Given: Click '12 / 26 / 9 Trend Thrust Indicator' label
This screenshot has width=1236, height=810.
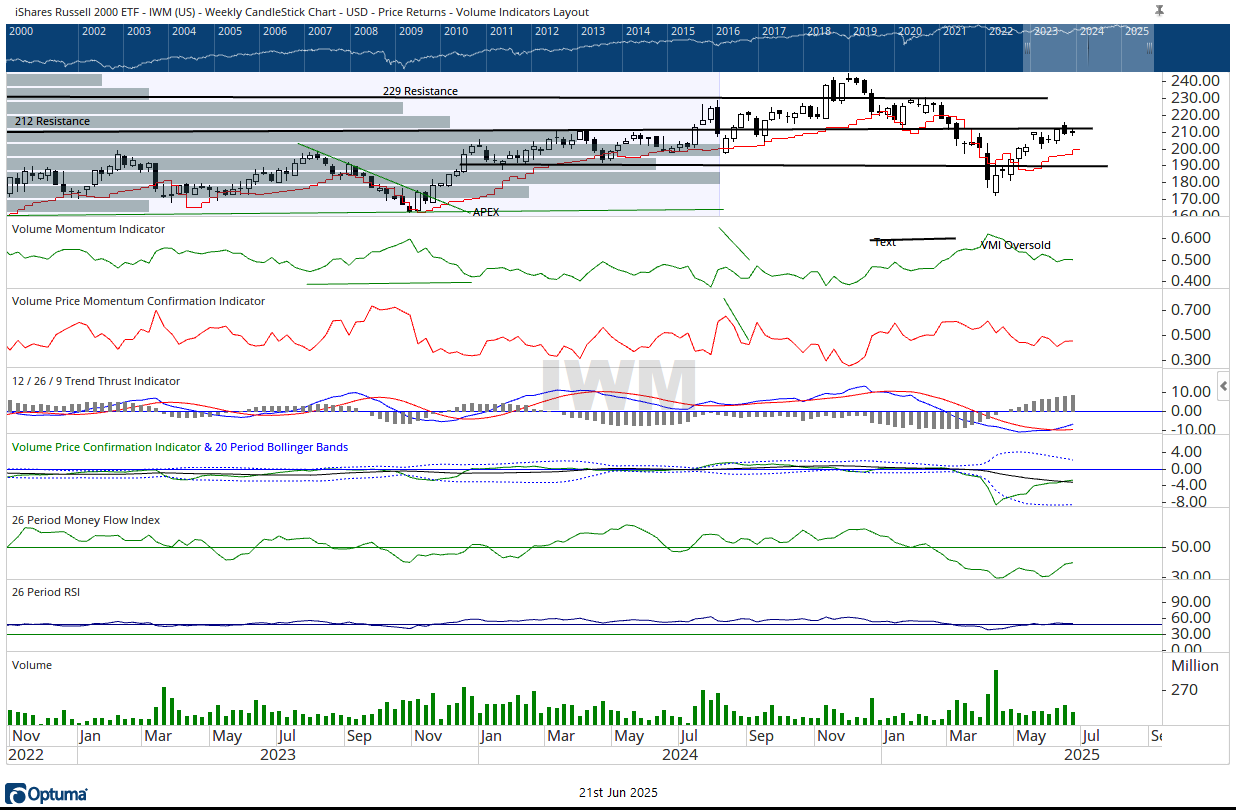Looking at the screenshot, I should point(96,381).
